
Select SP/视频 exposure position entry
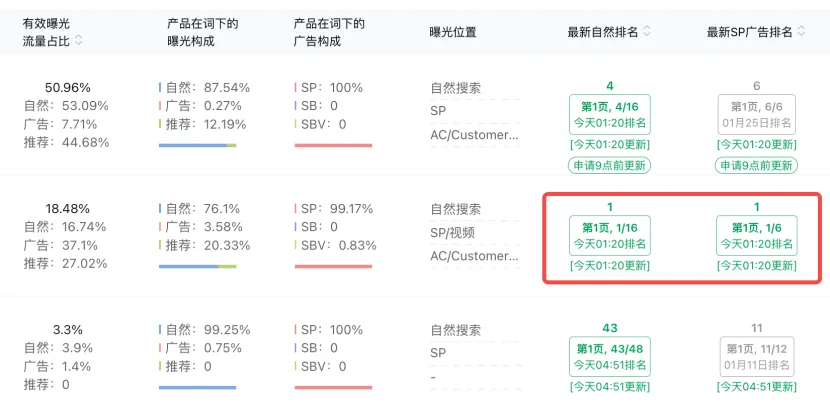[453, 233]
